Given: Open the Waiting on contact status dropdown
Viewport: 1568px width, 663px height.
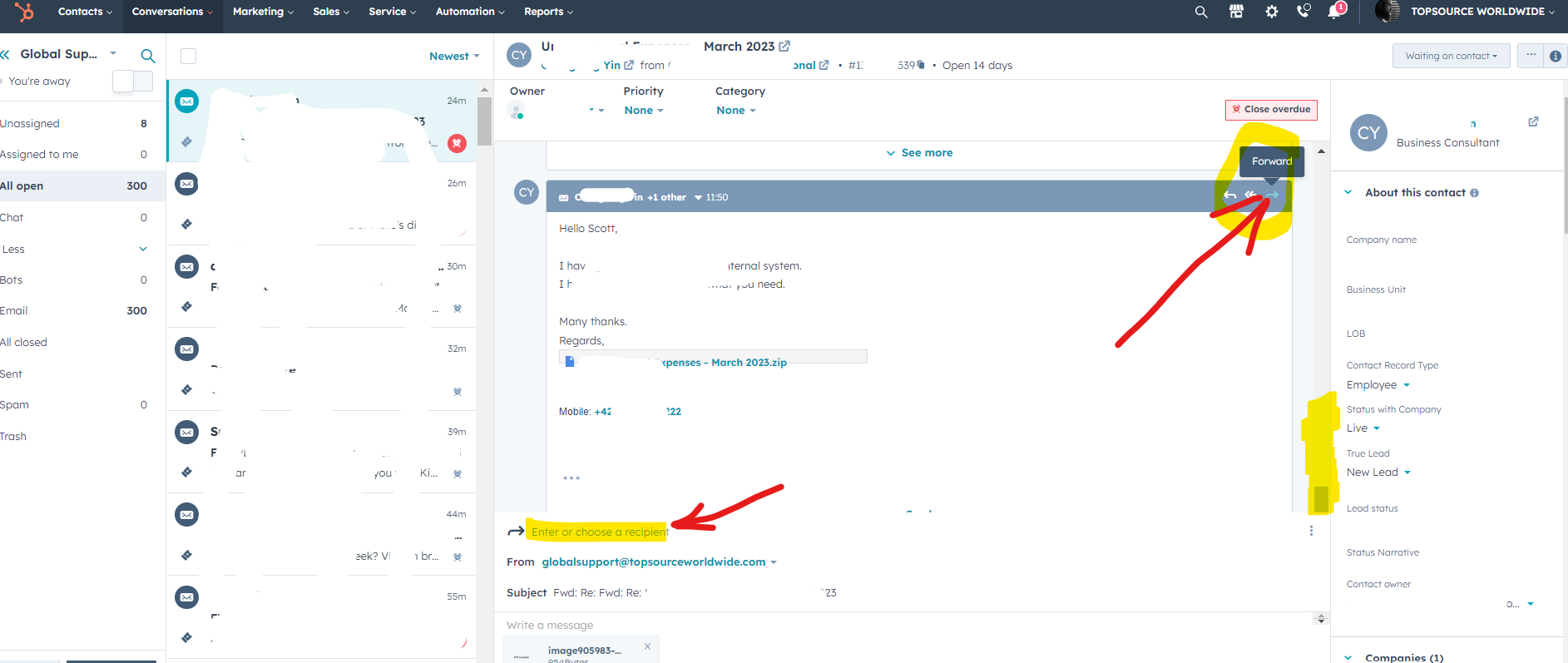Looking at the screenshot, I should tap(1450, 56).
